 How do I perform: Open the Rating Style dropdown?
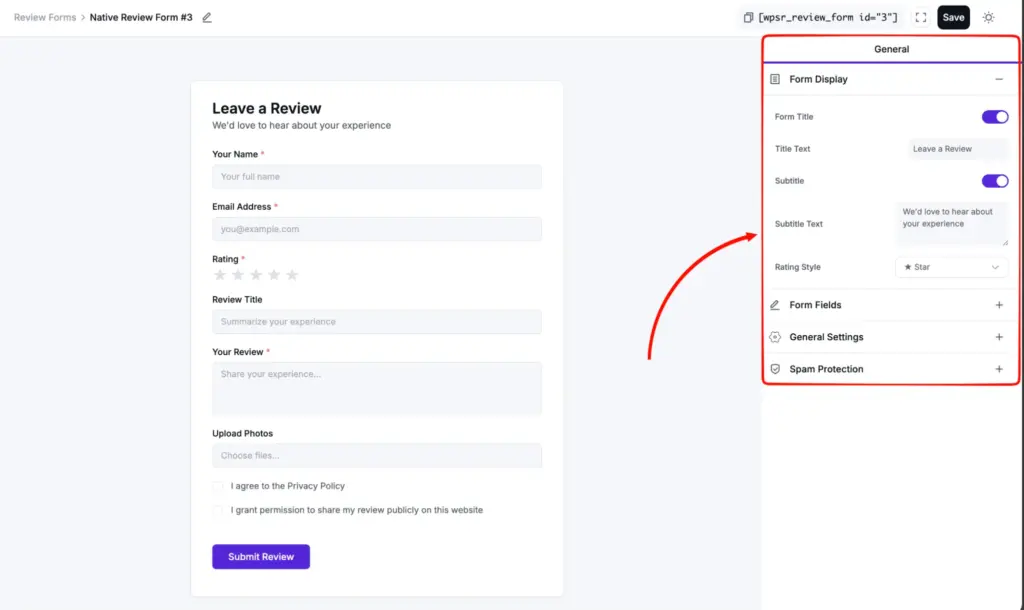click(952, 267)
